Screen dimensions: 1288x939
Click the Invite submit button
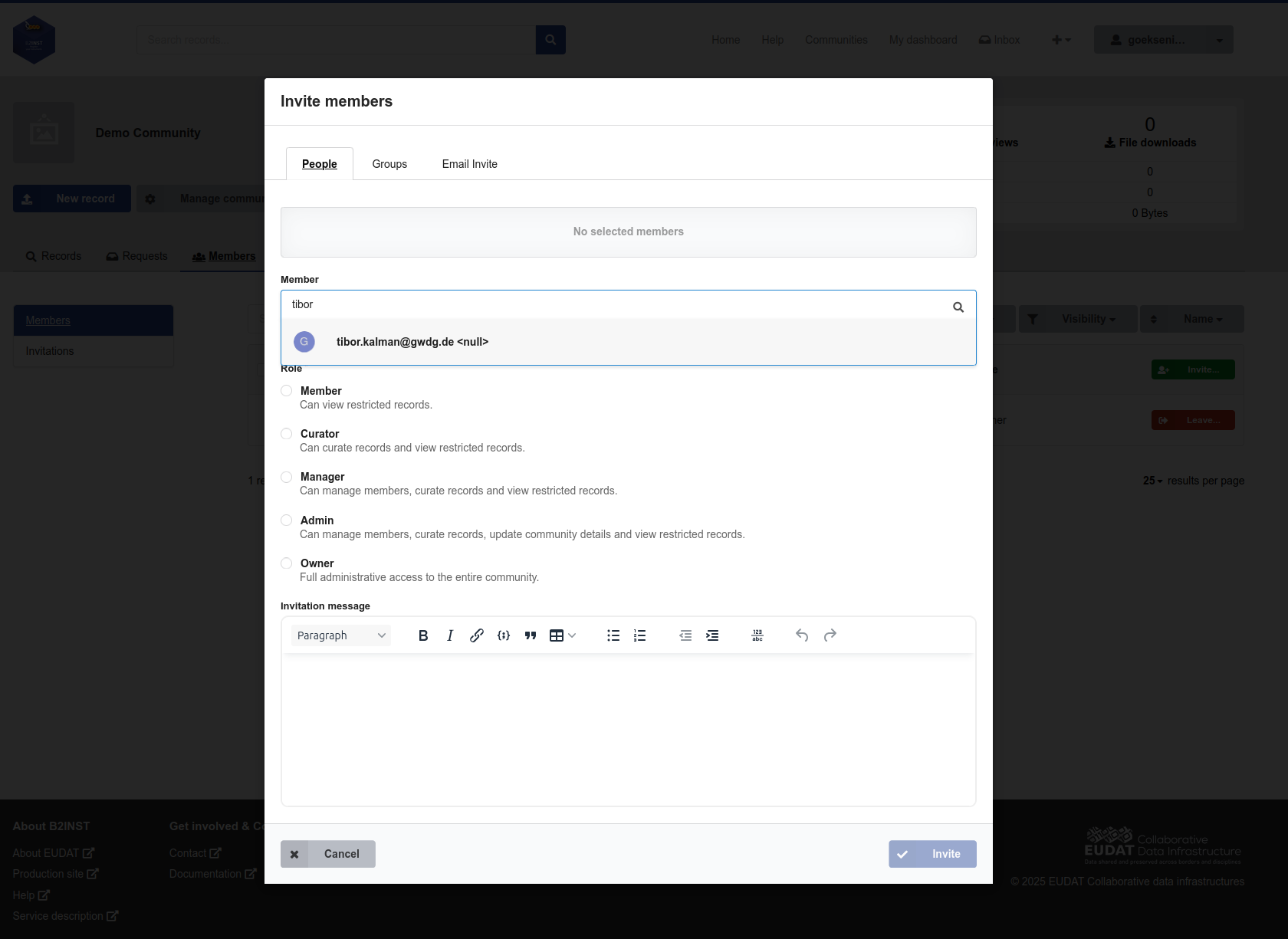click(932, 854)
